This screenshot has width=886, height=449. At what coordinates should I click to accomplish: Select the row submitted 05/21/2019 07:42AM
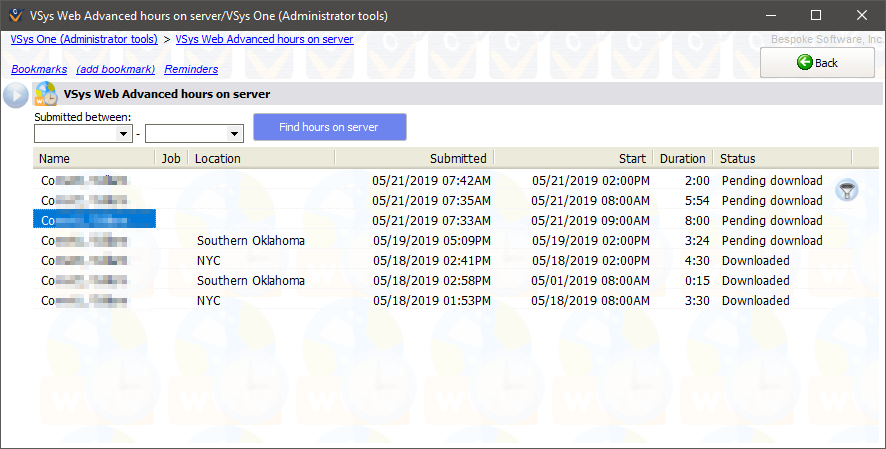[x=430, y=181]
